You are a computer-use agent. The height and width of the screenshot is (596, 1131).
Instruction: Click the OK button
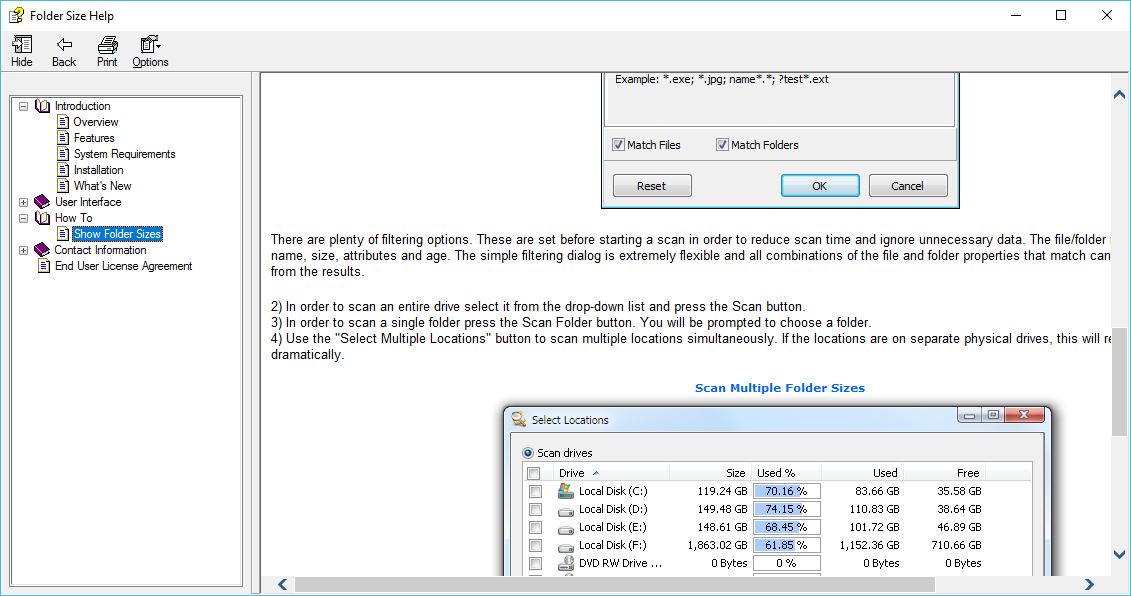(x=819, y=185)
